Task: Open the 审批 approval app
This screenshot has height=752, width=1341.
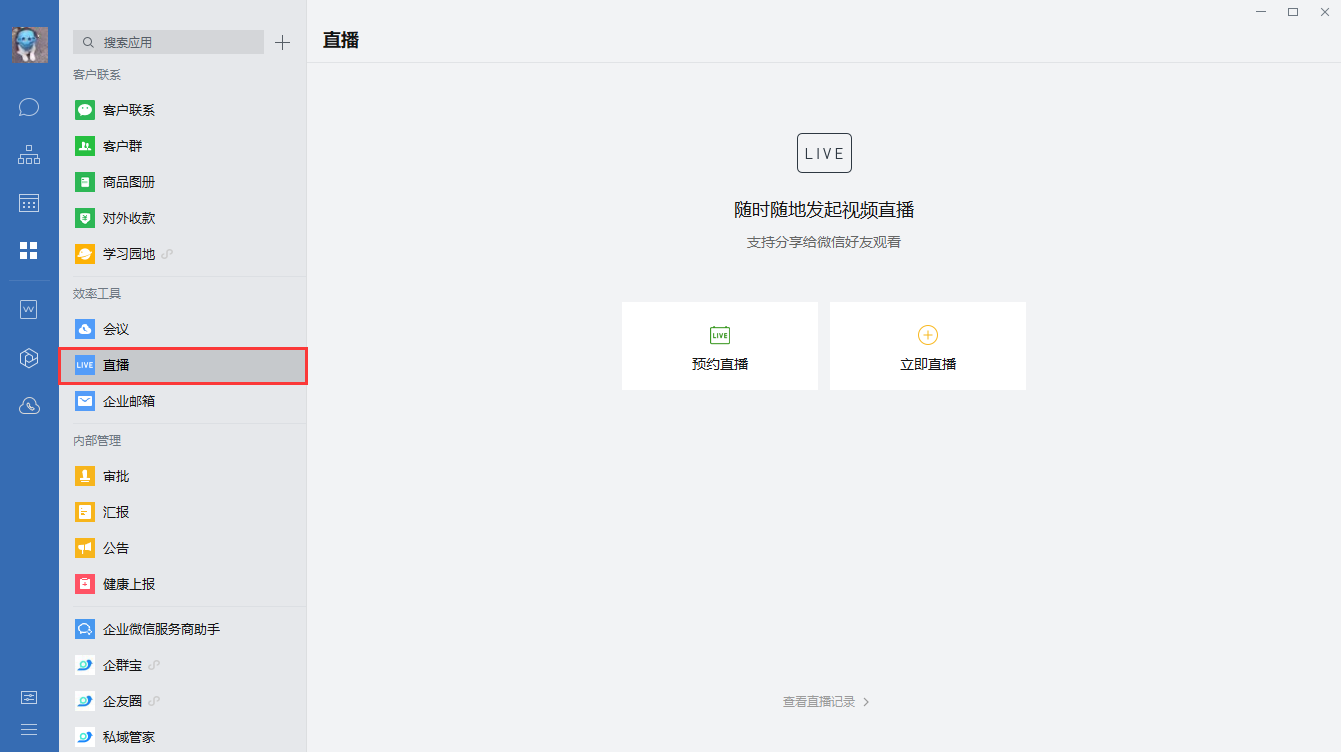Action: point(116,476)
